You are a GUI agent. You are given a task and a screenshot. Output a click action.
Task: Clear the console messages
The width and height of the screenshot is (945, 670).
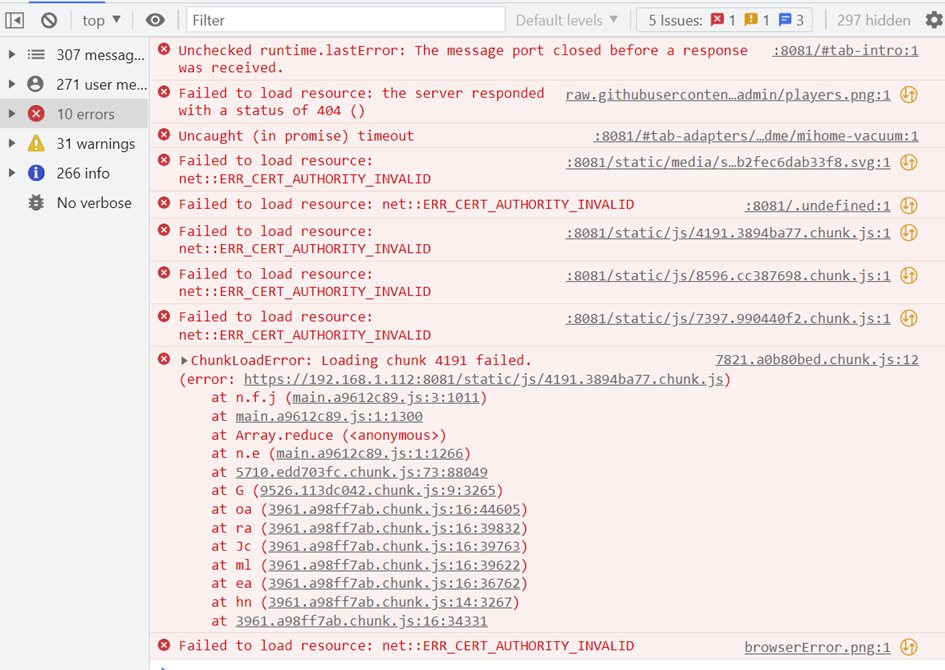50,19
